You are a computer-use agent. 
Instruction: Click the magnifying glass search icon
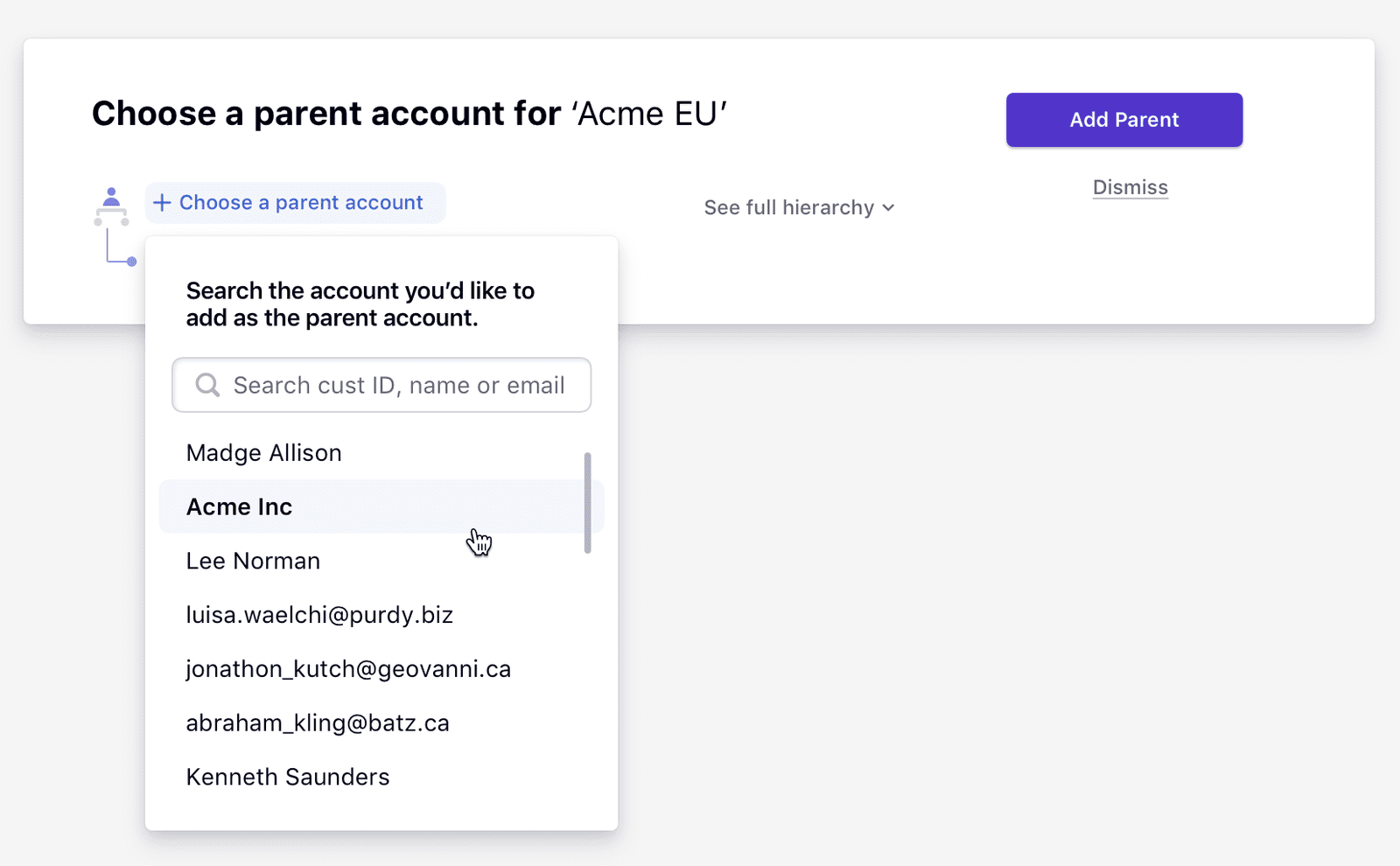pos(207,385)
